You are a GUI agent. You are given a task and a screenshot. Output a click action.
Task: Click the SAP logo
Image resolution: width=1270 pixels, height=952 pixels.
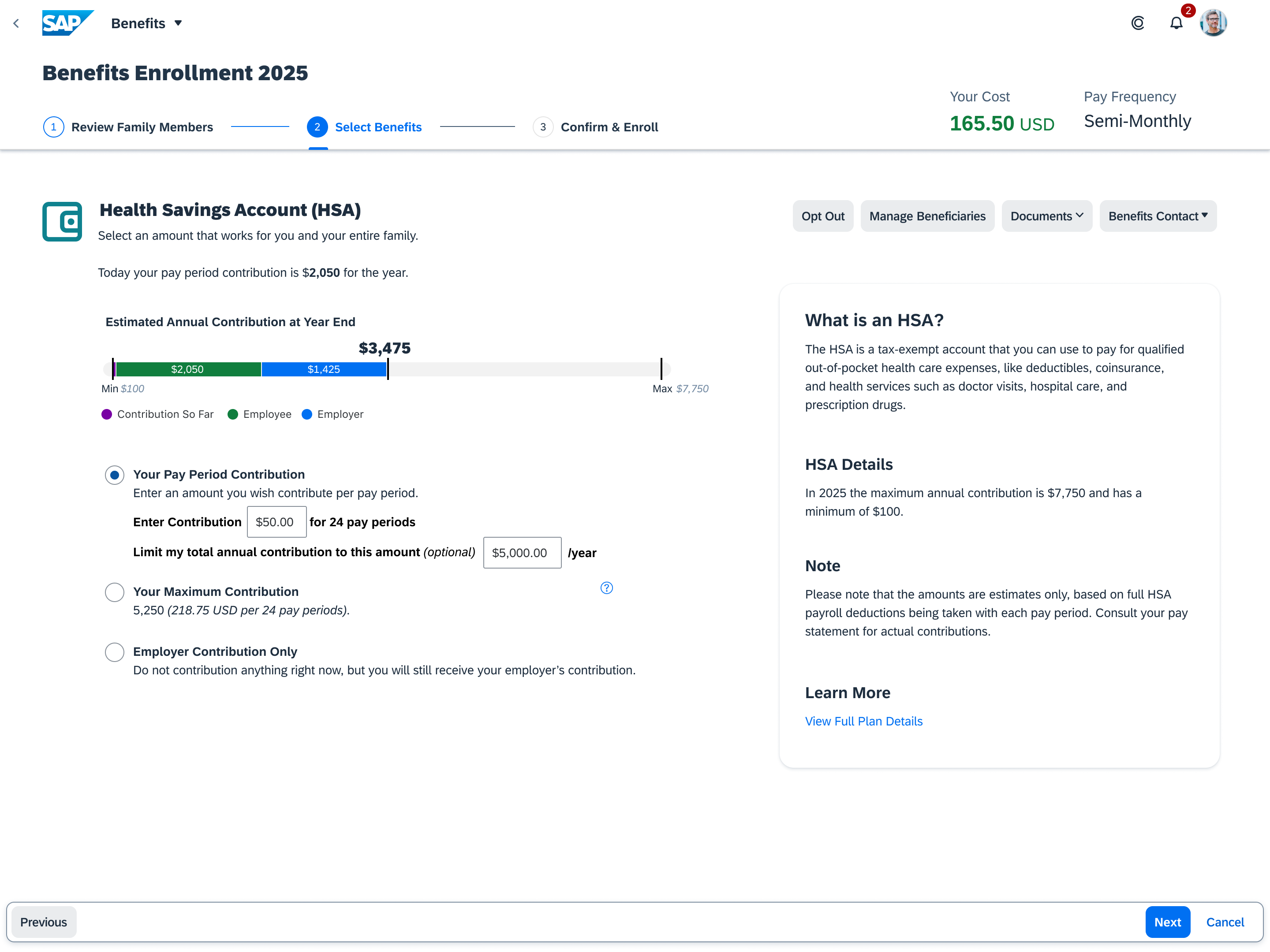pyautogui.click(x=67, y=23)
